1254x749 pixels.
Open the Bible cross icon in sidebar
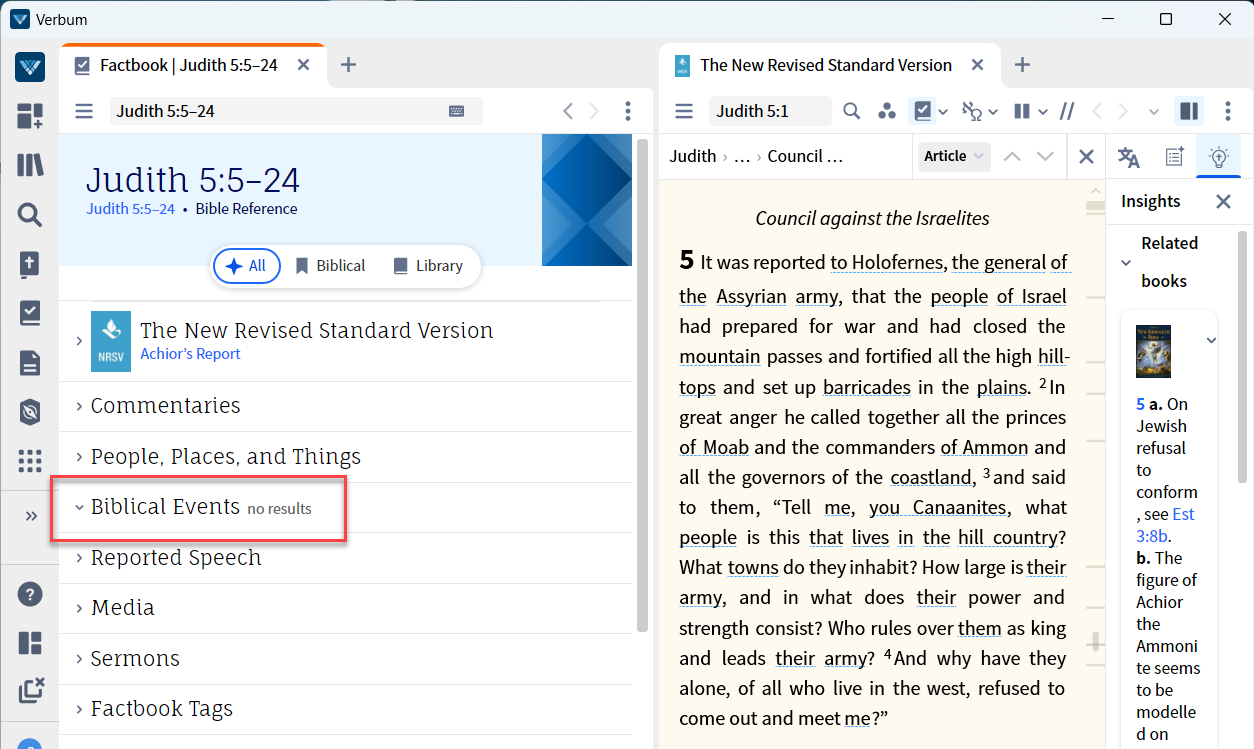(30, 264)
